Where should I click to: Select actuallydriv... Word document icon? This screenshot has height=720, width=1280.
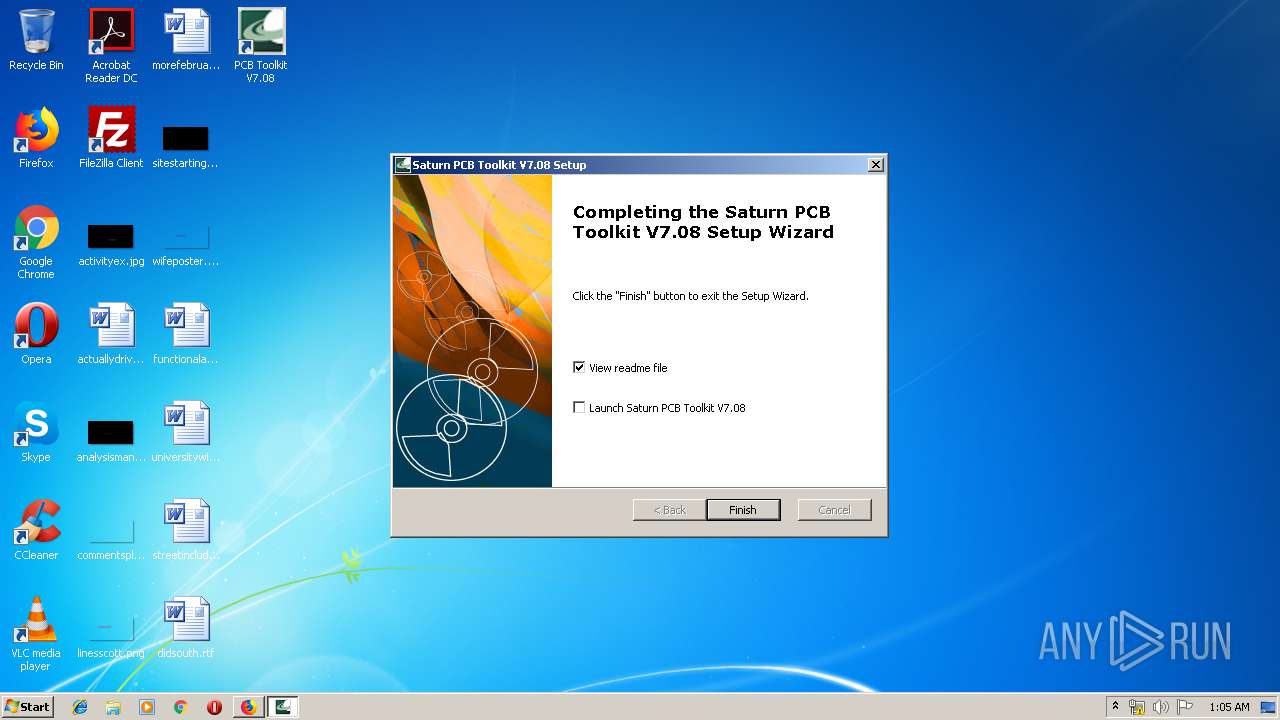[111, 334]
